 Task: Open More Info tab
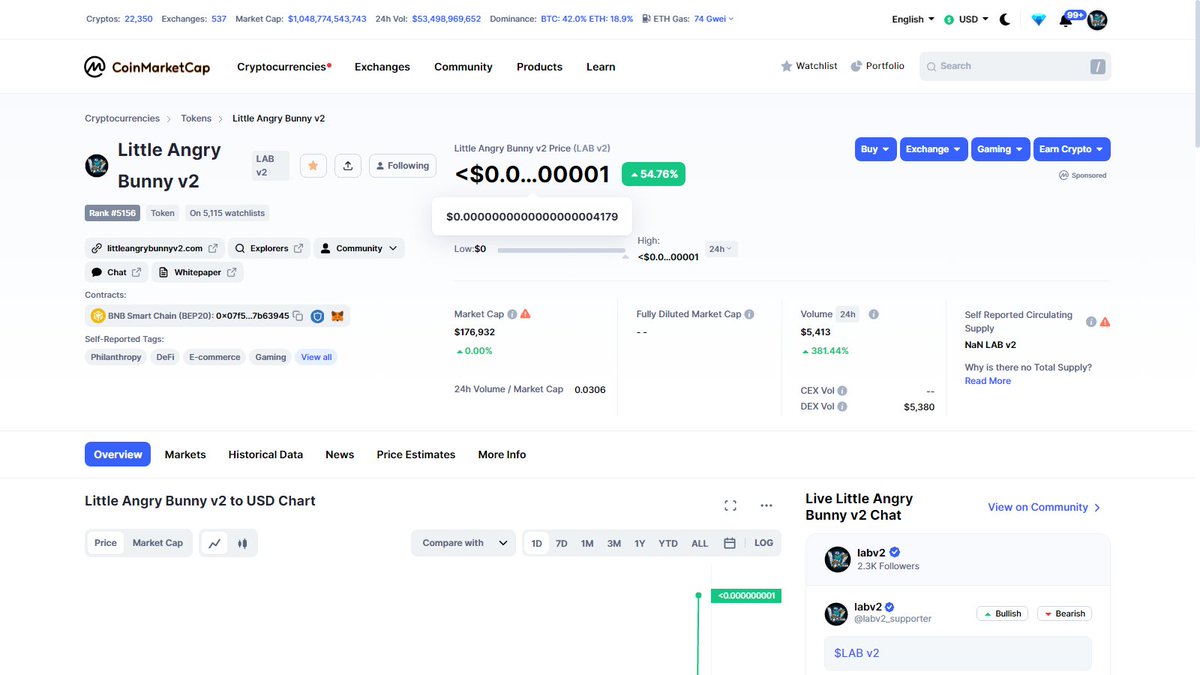tap(502, 454)
